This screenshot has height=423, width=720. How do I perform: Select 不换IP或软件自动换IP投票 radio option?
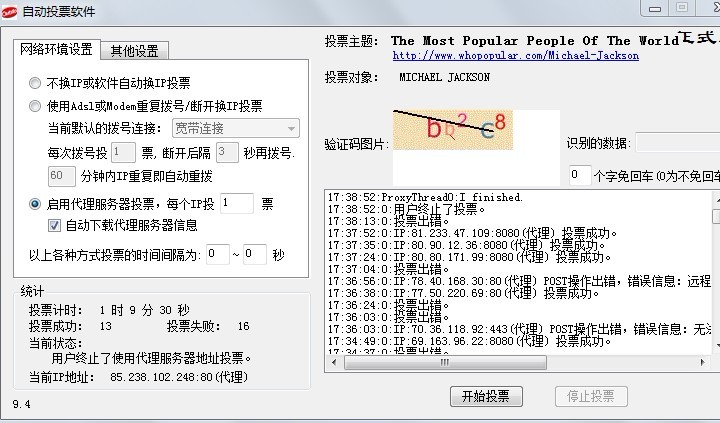pyautogui.click(x=35, y=83)
